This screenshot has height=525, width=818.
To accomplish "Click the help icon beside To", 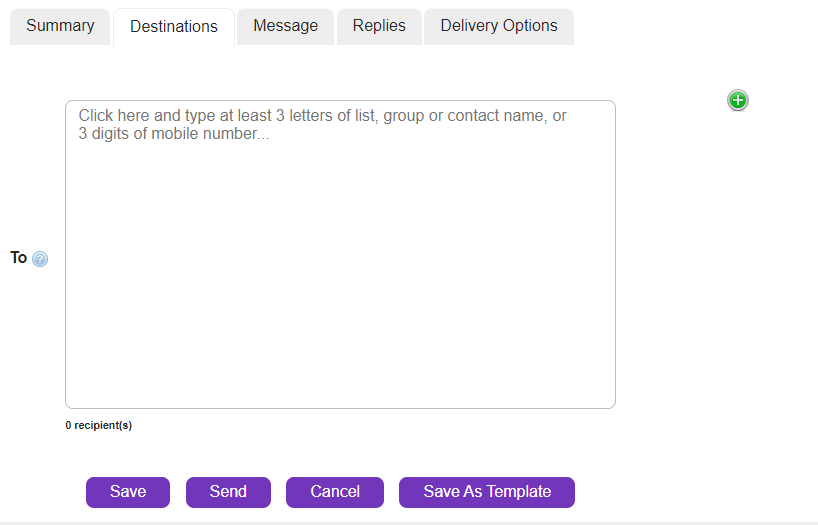I will tap(40, 259).
